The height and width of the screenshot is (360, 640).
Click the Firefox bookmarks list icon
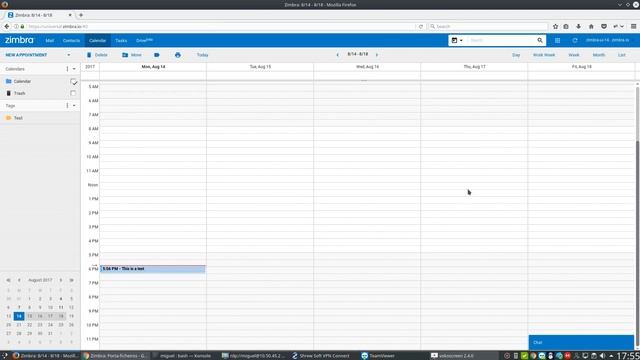(566, 27)
